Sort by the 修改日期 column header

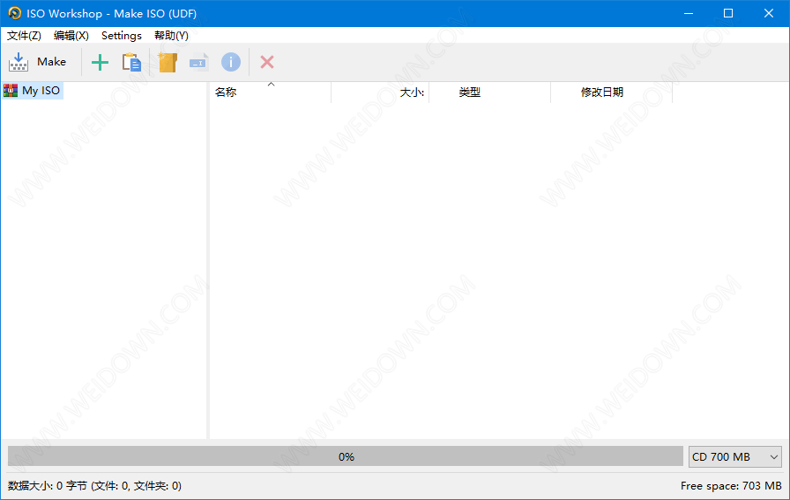tap(612, 92)
